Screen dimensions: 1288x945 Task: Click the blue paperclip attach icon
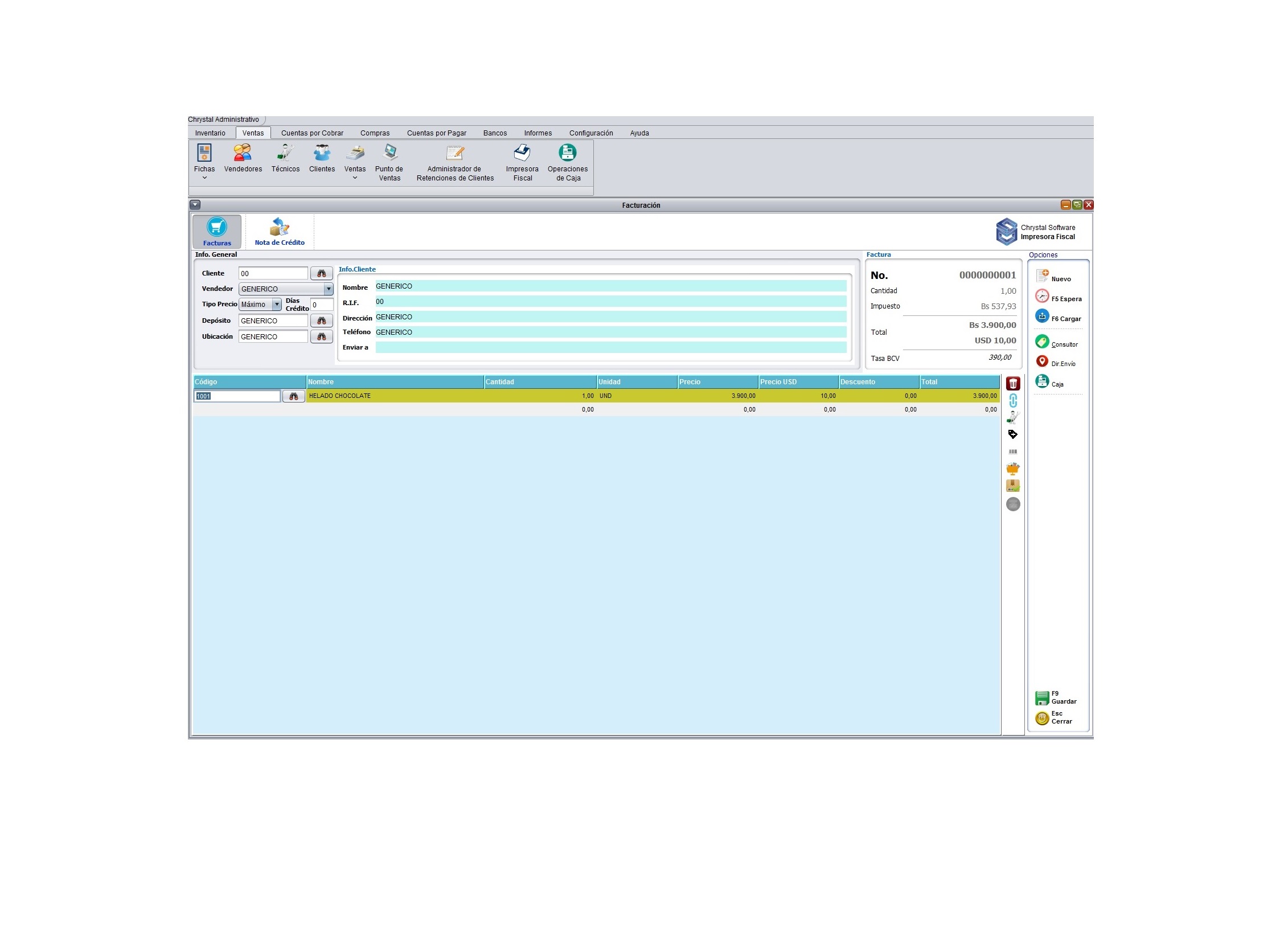[x=1013, y=400]
